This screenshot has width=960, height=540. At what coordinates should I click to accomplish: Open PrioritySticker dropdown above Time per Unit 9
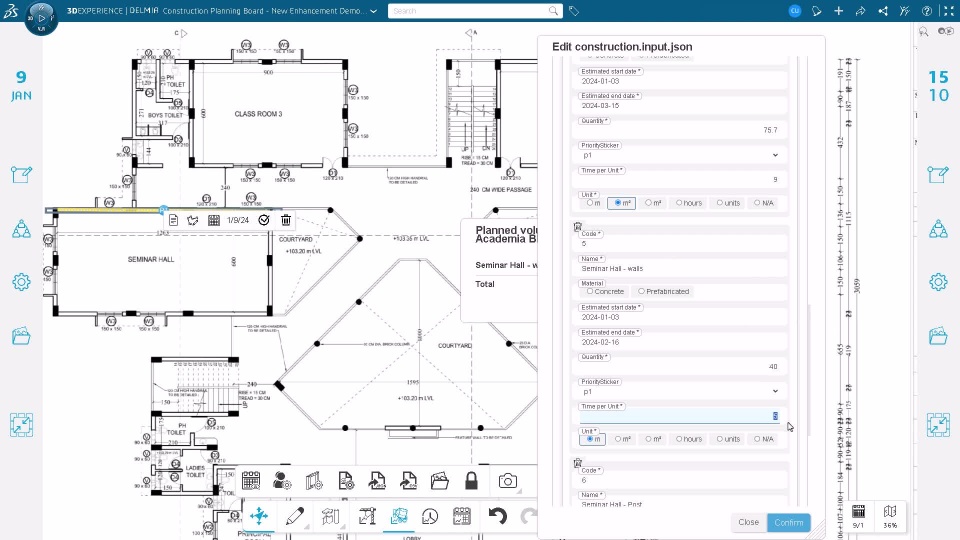pyautogui.click(x=680, y=155)
